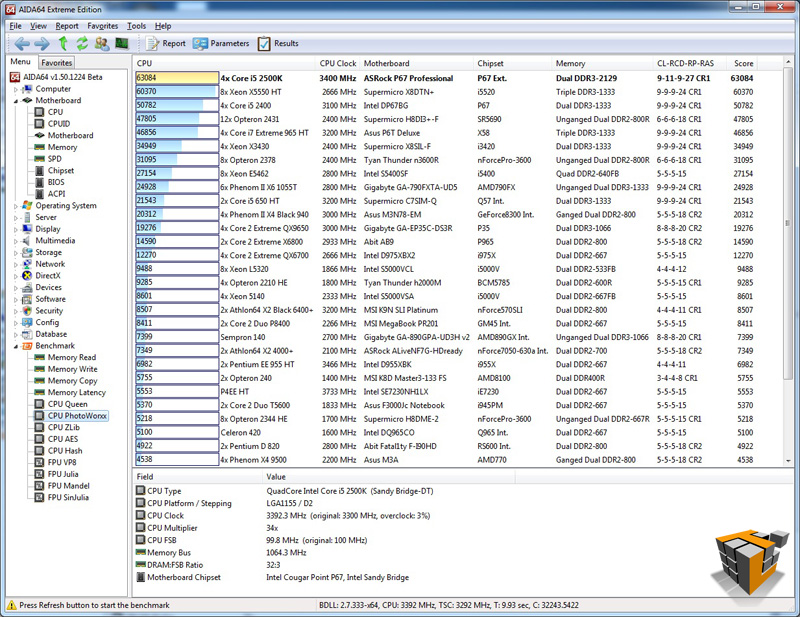The width and height of the screenshot is (800, 617).
Task: Switch to the Favorites tab
Action: point(57,63)
